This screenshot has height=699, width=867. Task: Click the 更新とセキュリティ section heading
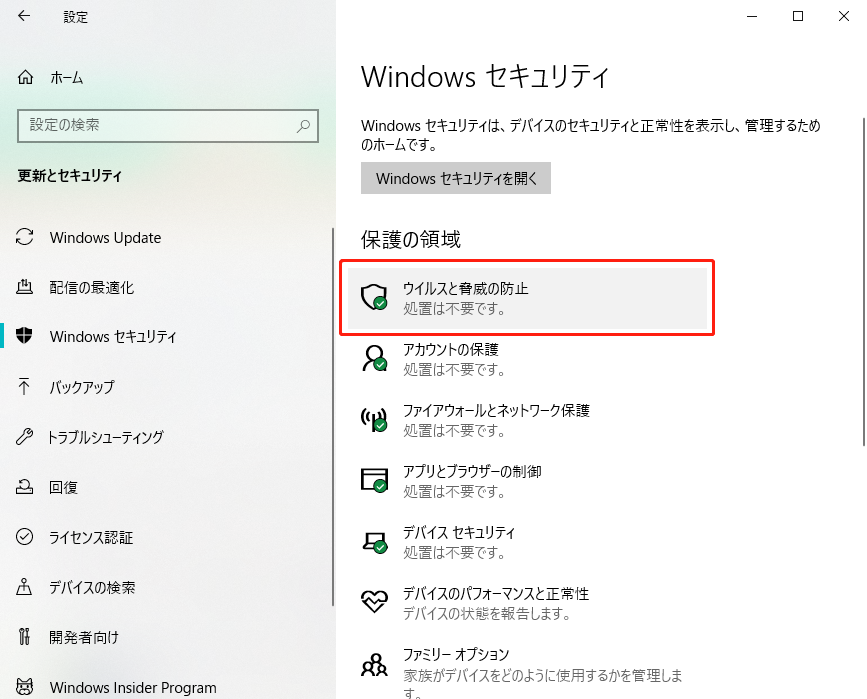pyautogui.click(x=69, y=176)
